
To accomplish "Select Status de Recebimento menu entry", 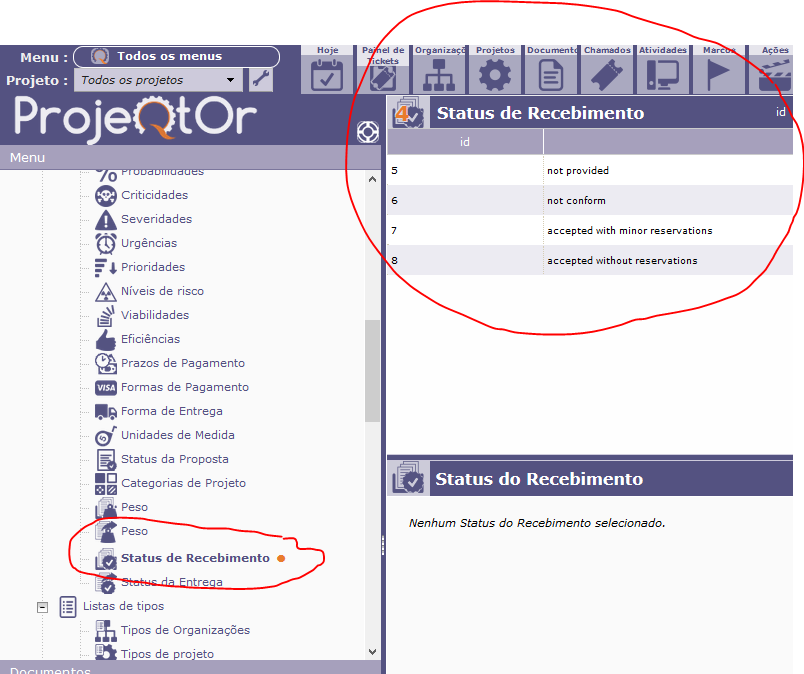I will click(195, 558).
